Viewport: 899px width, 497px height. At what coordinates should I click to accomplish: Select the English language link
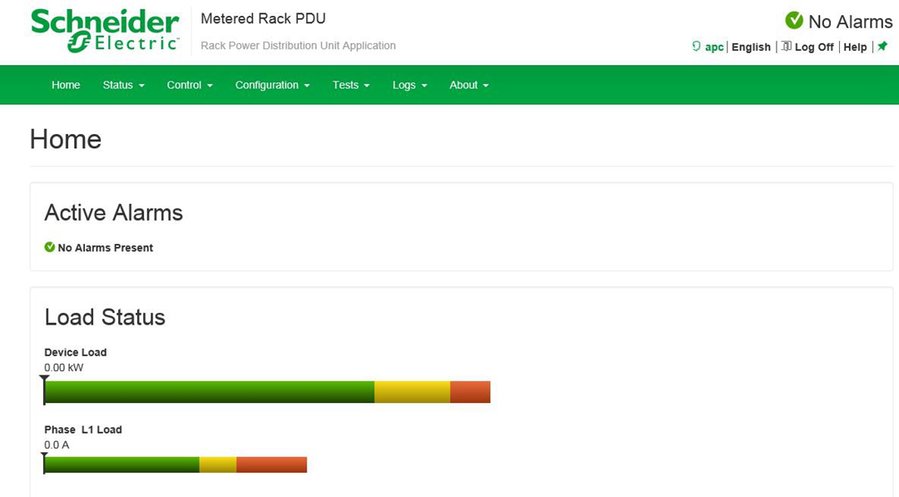[x=751, y=47]
